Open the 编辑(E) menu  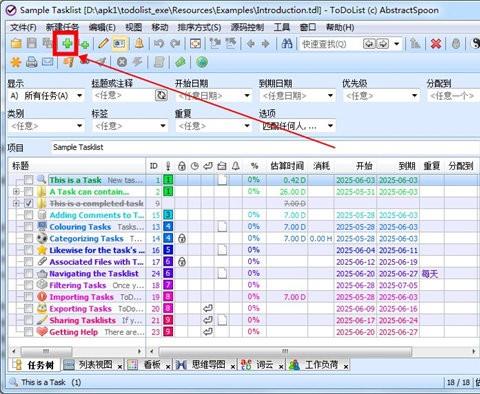(102, 27)
